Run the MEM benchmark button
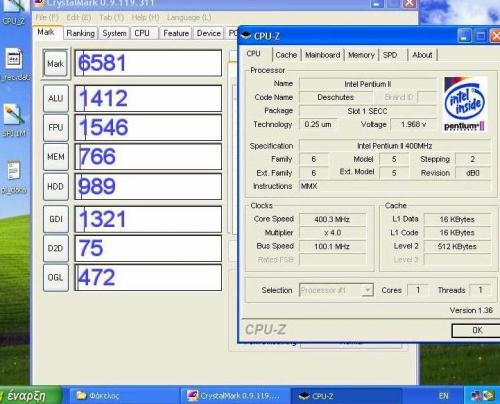Image resolution: width=500 pixels, height=404 pixels. tap(56, 157)
